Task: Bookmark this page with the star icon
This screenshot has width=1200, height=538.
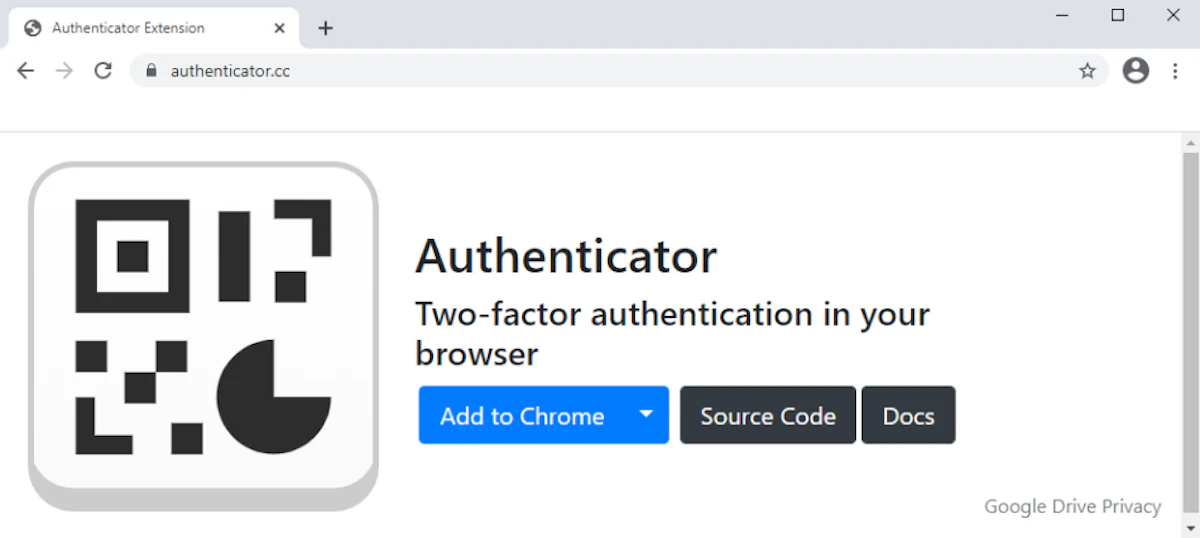Action: [1087, 71]
